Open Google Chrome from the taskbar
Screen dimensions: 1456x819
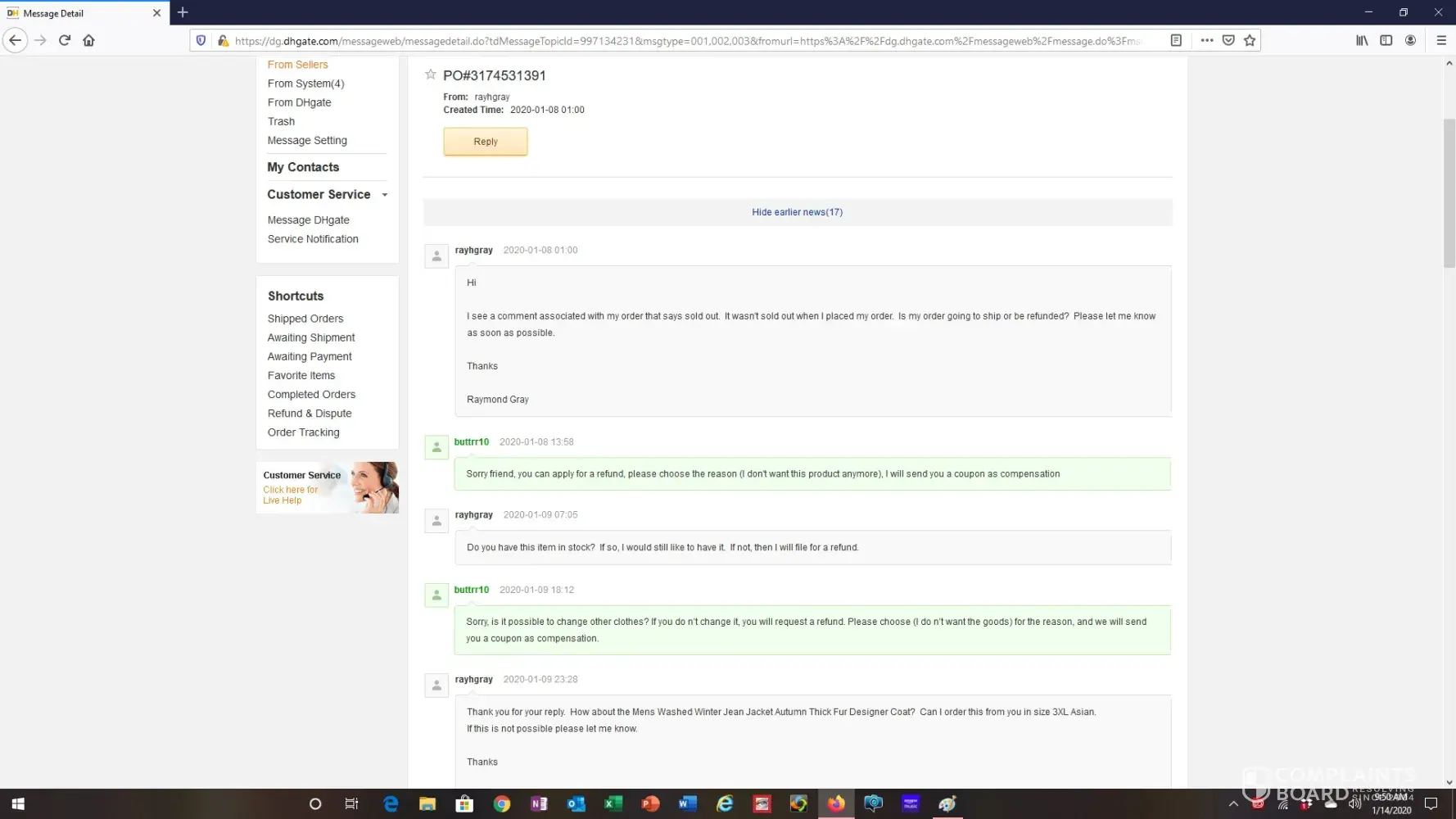tap(502, 803)
